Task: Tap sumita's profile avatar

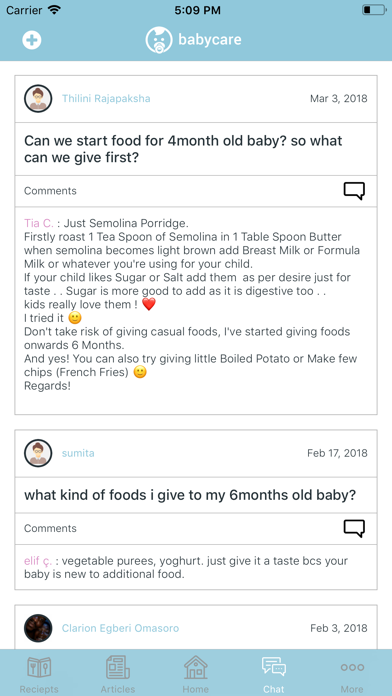Action: pos(38,453)
